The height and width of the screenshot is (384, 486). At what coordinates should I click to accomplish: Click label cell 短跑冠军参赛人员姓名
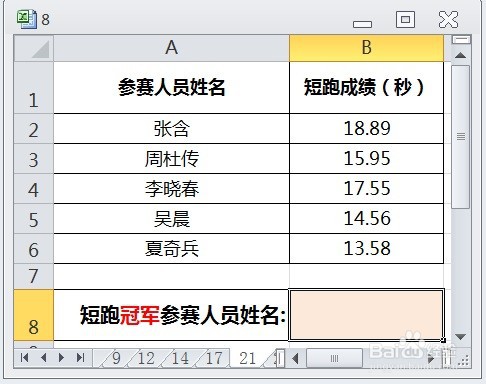[x=171, y=315]
